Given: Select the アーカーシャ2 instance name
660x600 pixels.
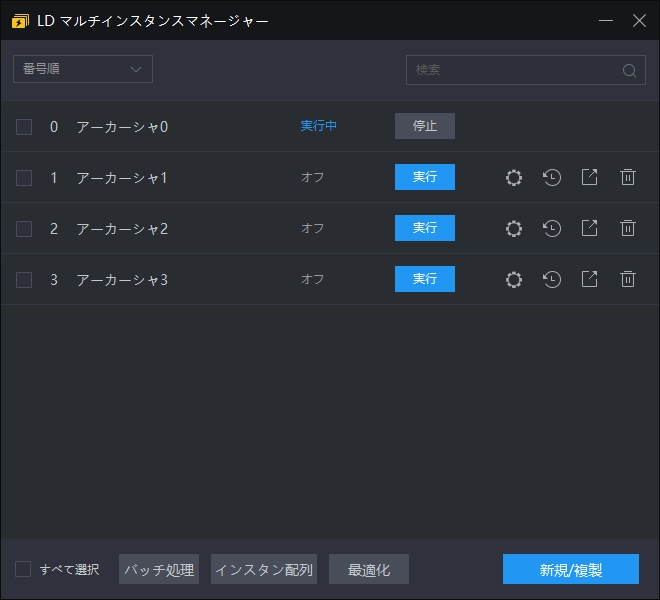Looking at the screenshot, I should click(x=122, y=229).
